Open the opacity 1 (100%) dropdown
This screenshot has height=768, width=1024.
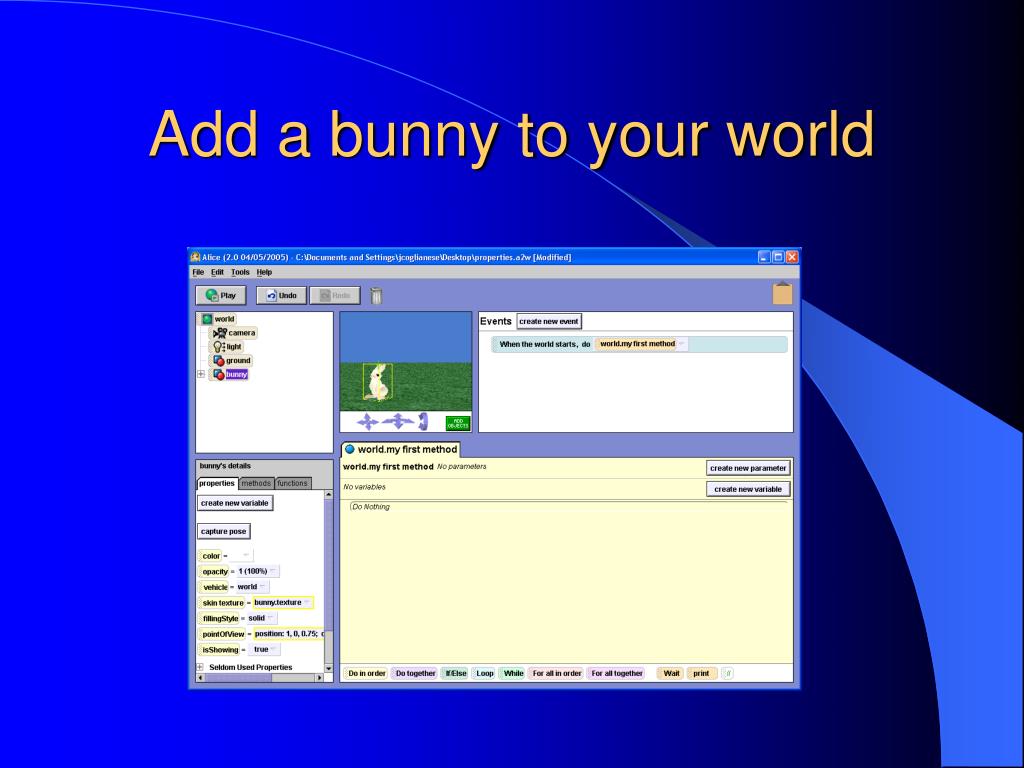pos(258,571)
